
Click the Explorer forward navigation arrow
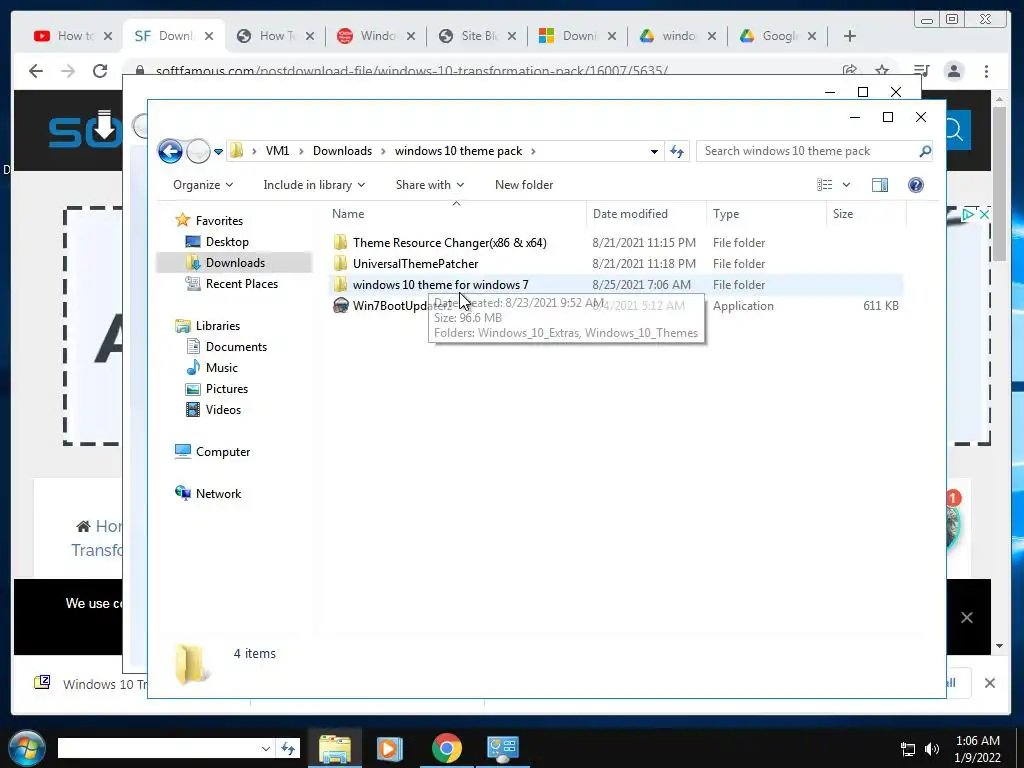(198, 152)
